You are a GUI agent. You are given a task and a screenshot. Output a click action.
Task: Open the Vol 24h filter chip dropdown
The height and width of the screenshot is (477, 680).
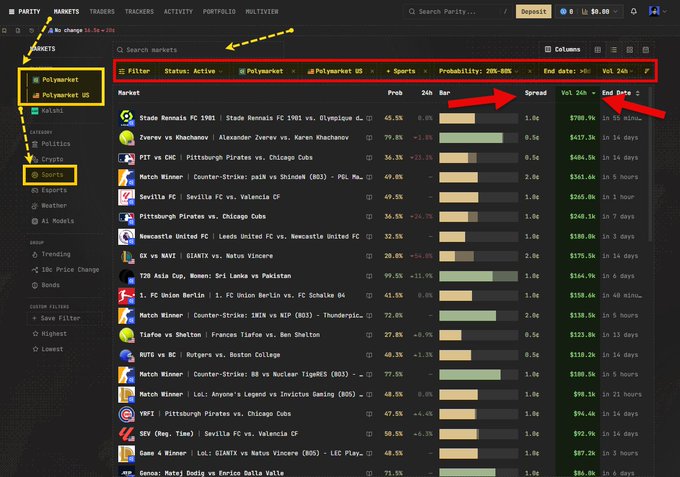(x=618, y=71)
